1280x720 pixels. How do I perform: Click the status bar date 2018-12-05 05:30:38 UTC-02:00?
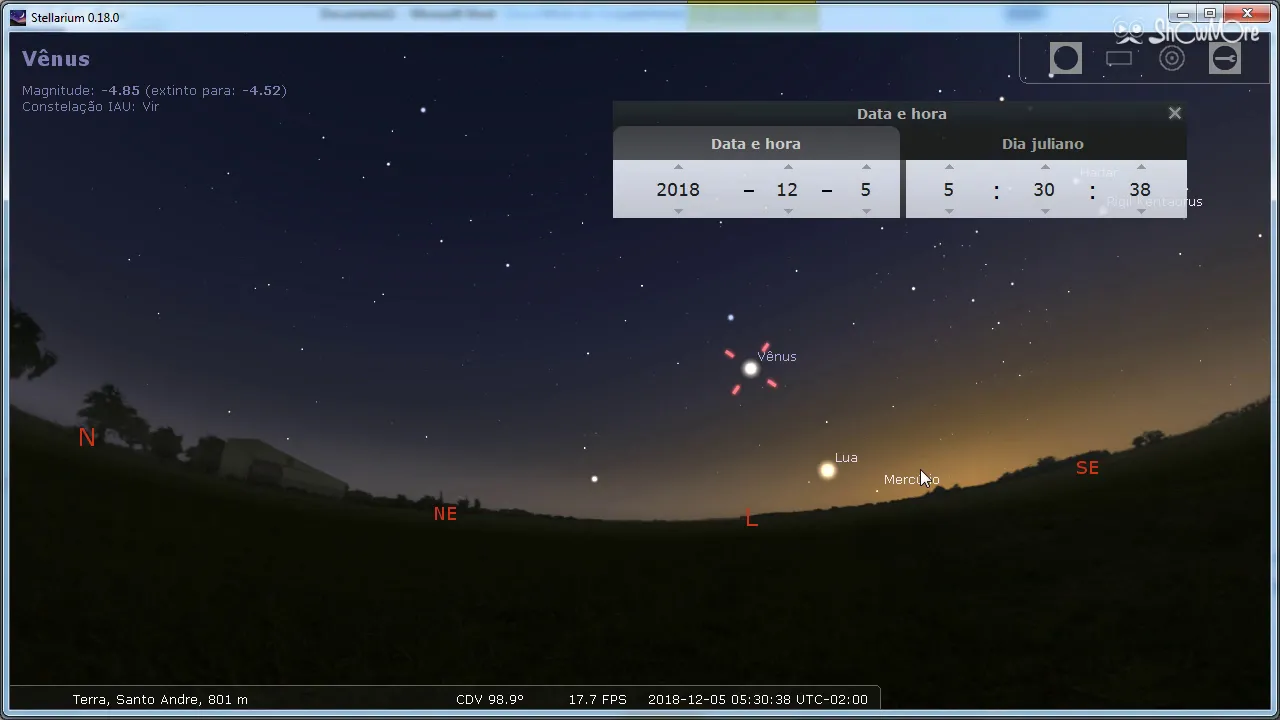pos(758,699)
